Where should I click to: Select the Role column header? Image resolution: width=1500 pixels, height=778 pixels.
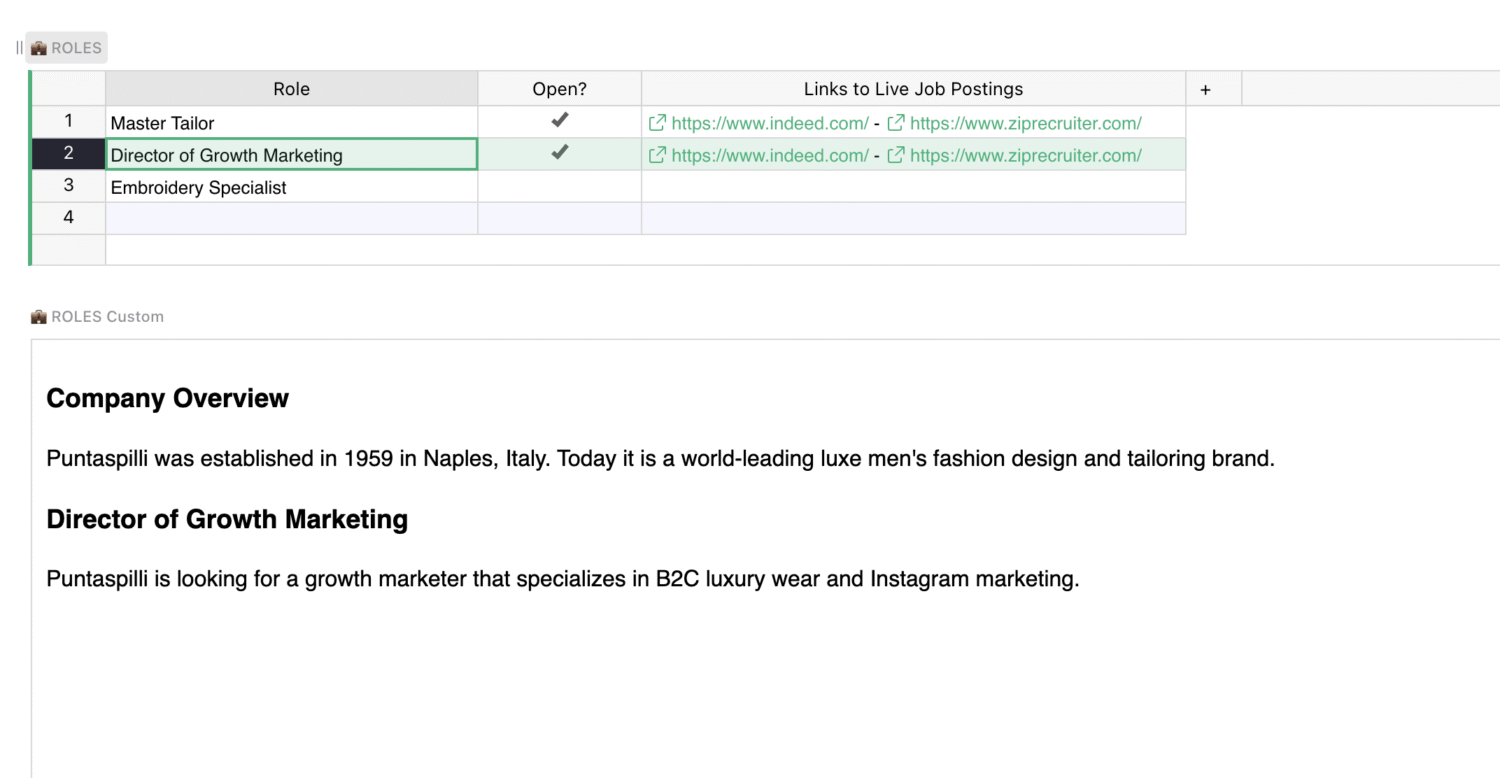tap(291, 89)
